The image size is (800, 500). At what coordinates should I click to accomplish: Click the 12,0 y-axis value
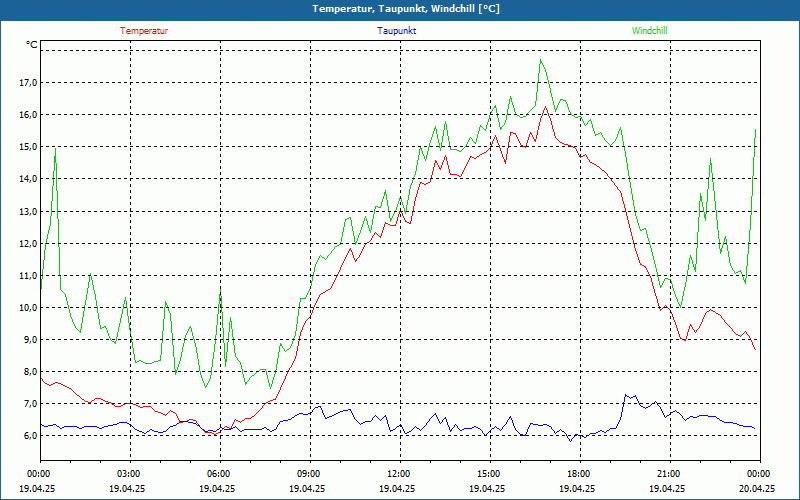tap(29, 243)
